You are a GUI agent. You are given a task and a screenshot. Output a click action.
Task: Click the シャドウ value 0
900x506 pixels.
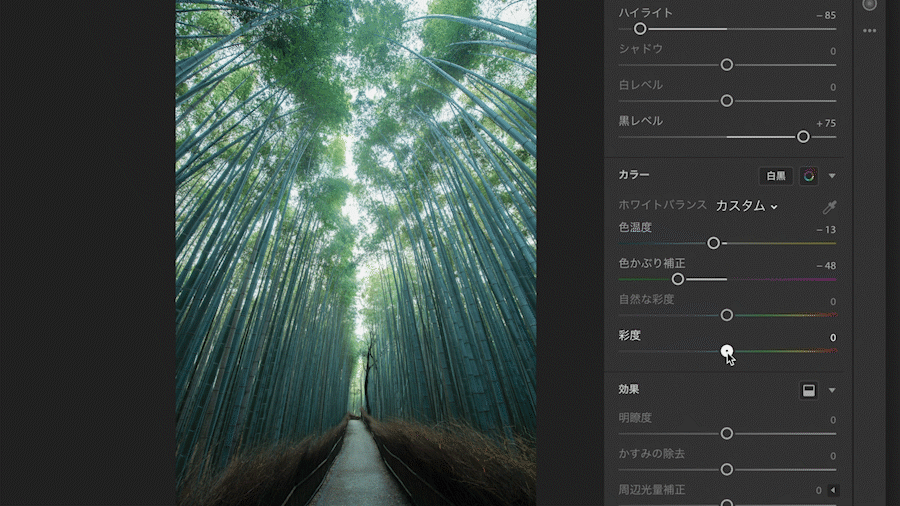[833, 51]
